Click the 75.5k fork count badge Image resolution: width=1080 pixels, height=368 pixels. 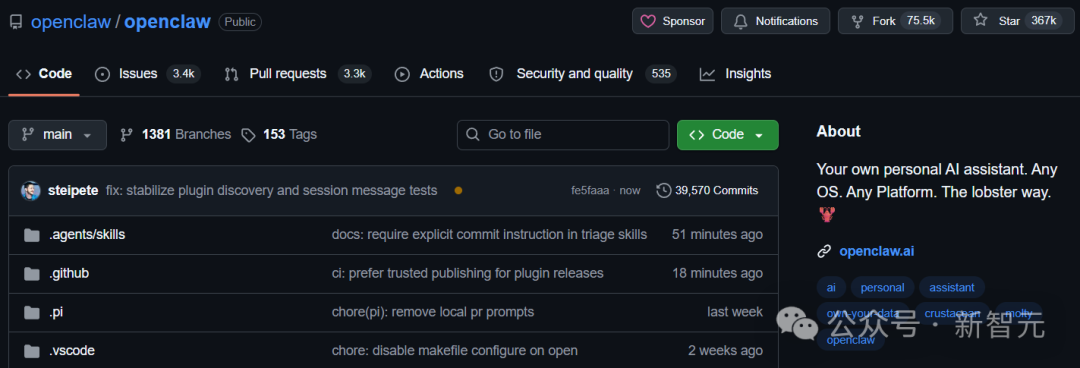[920, 21]
